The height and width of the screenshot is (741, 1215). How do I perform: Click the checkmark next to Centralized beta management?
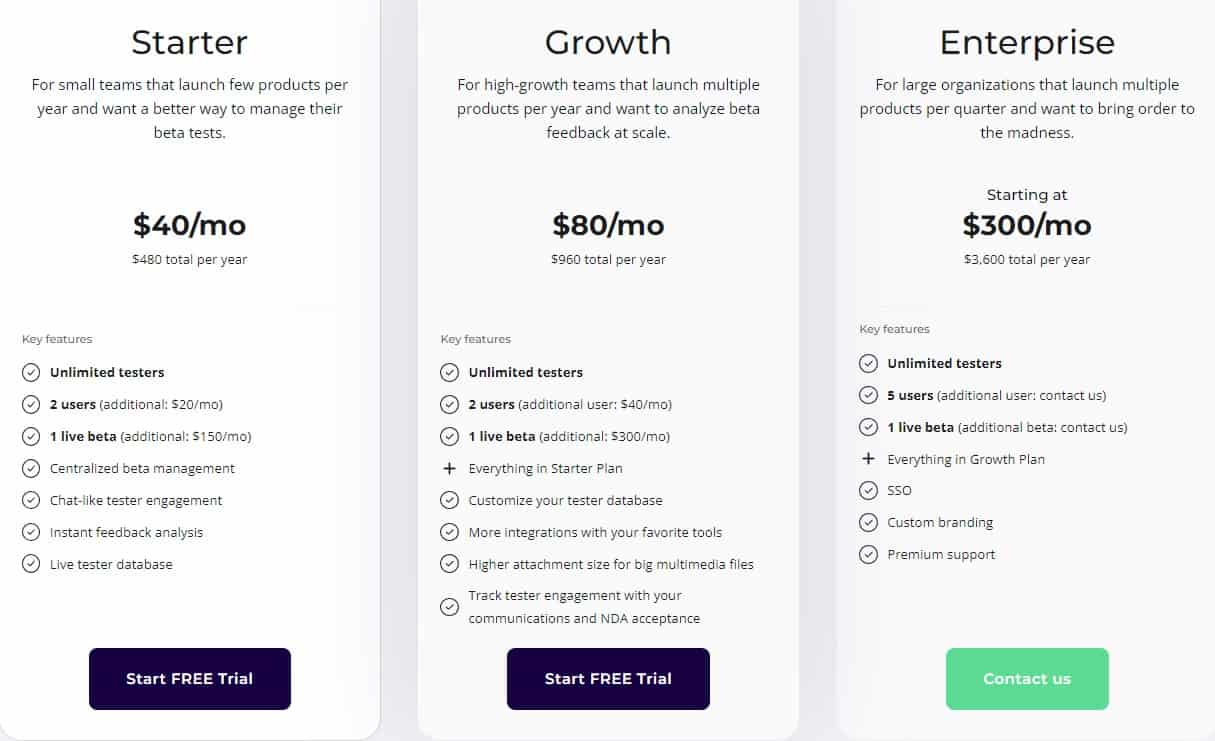coord(30,468)
